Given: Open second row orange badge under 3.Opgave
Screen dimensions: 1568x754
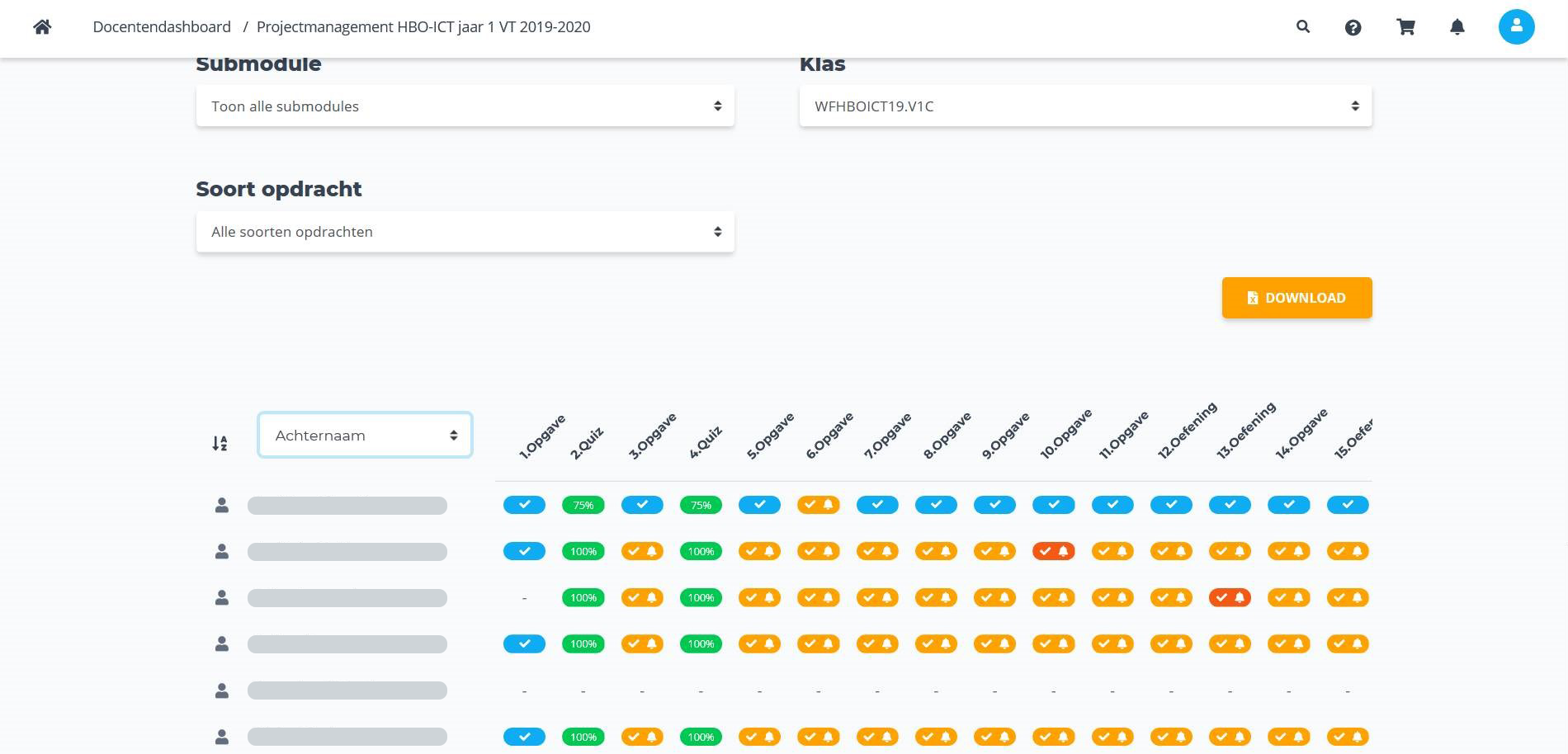Looking at the screenshot, I should [642, 551].
